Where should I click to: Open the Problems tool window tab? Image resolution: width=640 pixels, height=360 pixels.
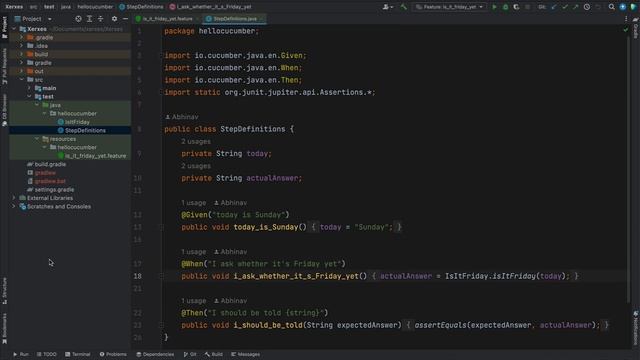(x=113, y=354)
